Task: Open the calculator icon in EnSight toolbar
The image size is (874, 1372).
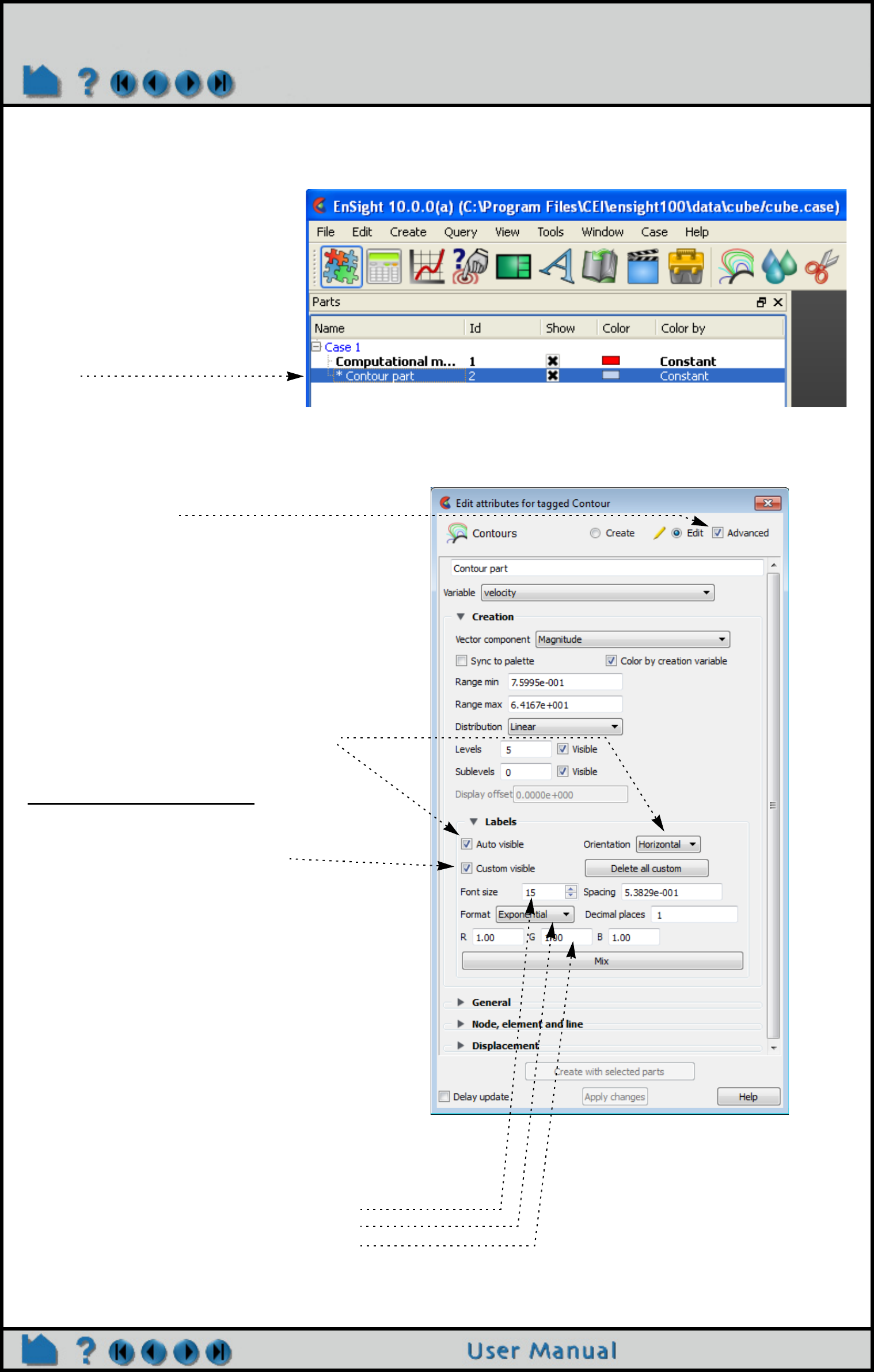Action: [384, 267]
